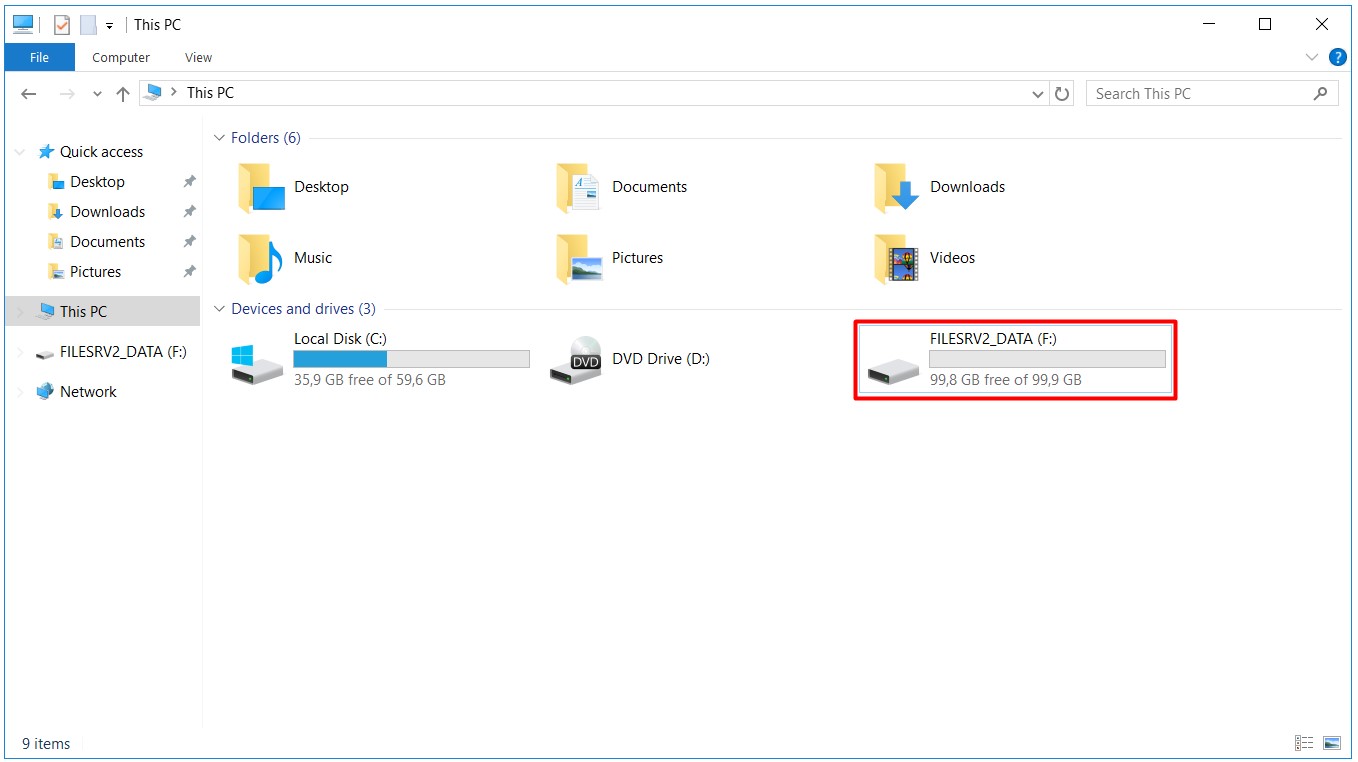Click the search magnifier icon

click(1321, 93)
